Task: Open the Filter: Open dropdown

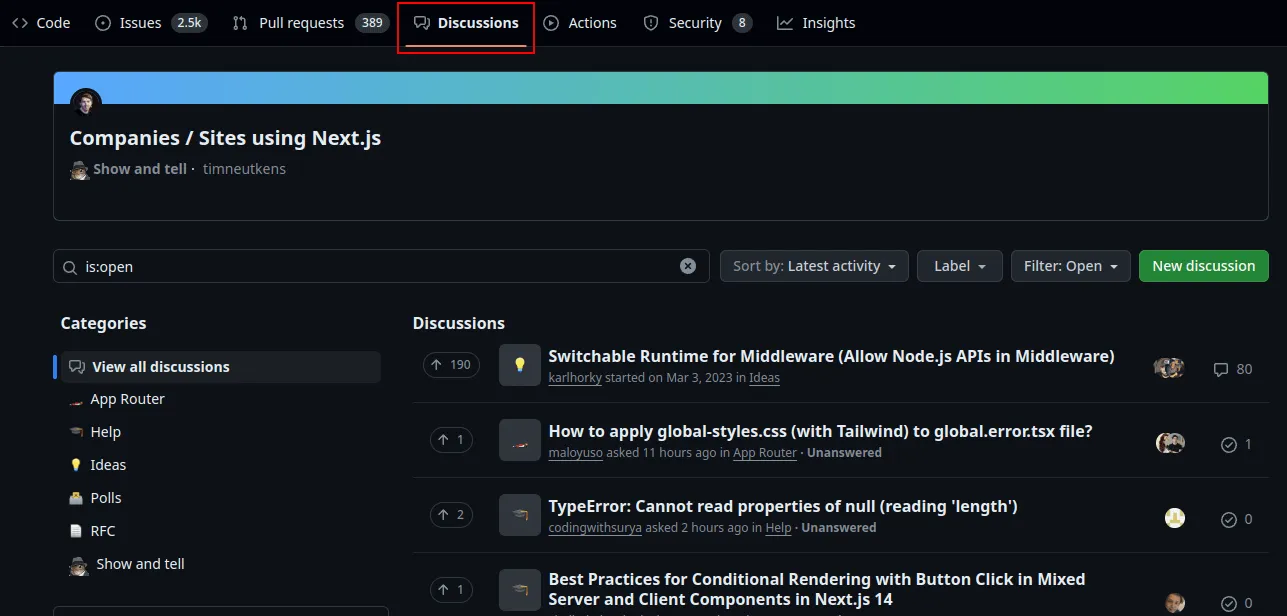Action: (1070, 265)
